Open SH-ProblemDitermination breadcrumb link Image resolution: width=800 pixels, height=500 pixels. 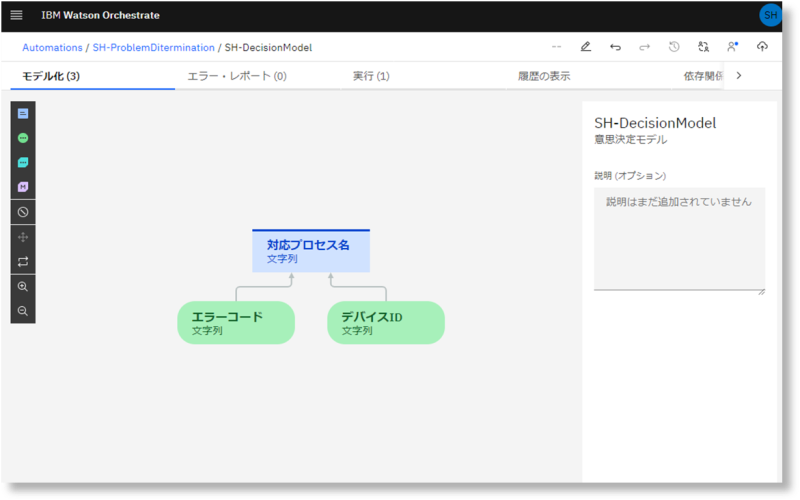tap(153, 47)
